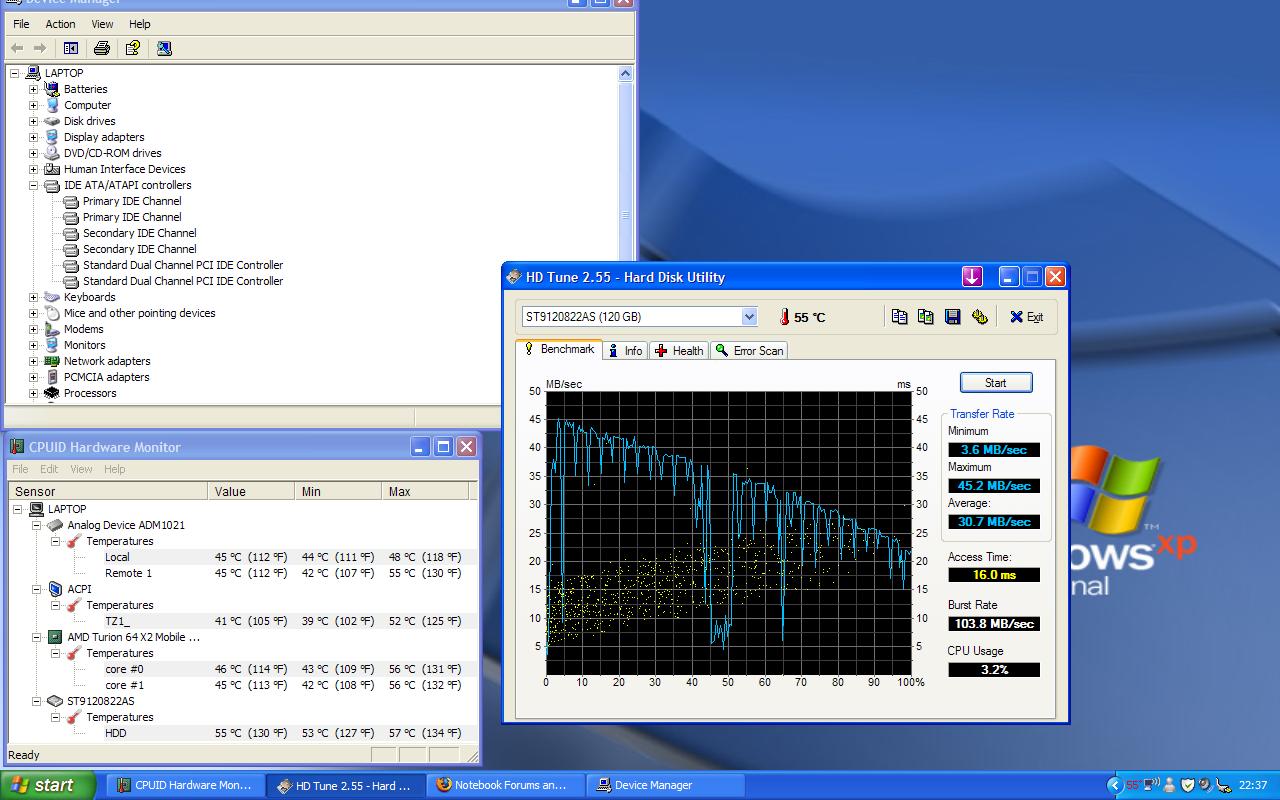This screenshot has width=1280, height=800.
Task: Click the Max column header in Hardware Monitor
Action: 426,492
